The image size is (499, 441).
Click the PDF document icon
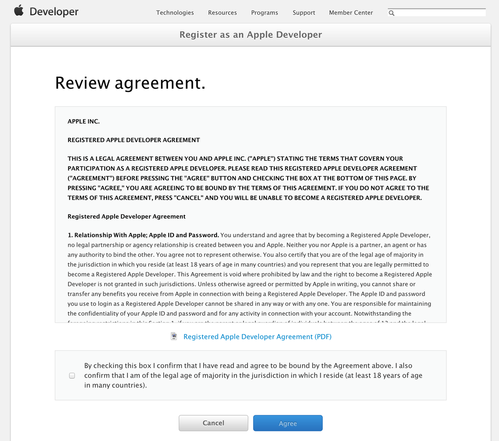point(174,336)
